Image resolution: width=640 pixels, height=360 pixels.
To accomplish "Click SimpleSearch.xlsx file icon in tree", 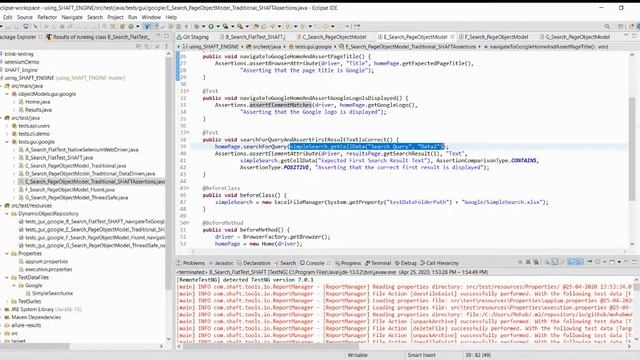I will [x=28, y=293].
